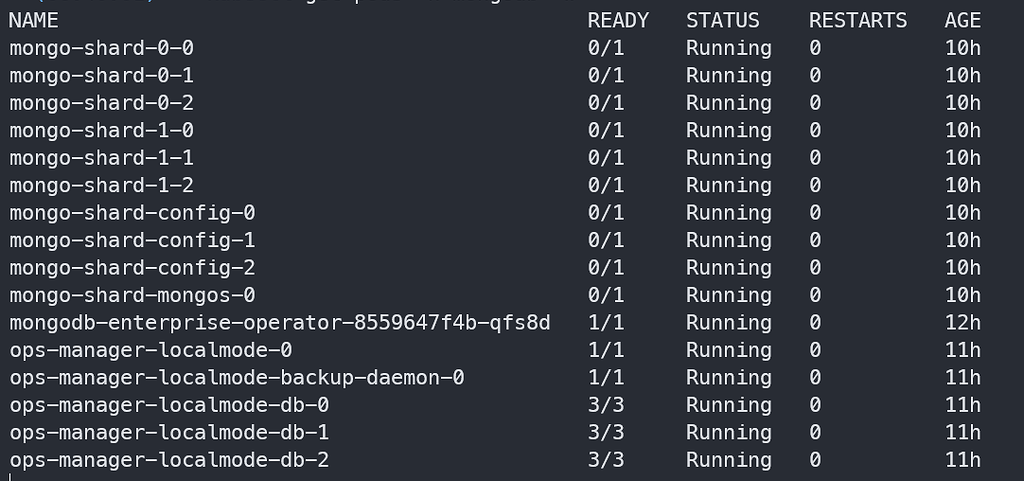Click the mongo-shard-config-0 pod name
Image resolution: width=1024 pixels, height=481 pixels.
pos(133,213)
